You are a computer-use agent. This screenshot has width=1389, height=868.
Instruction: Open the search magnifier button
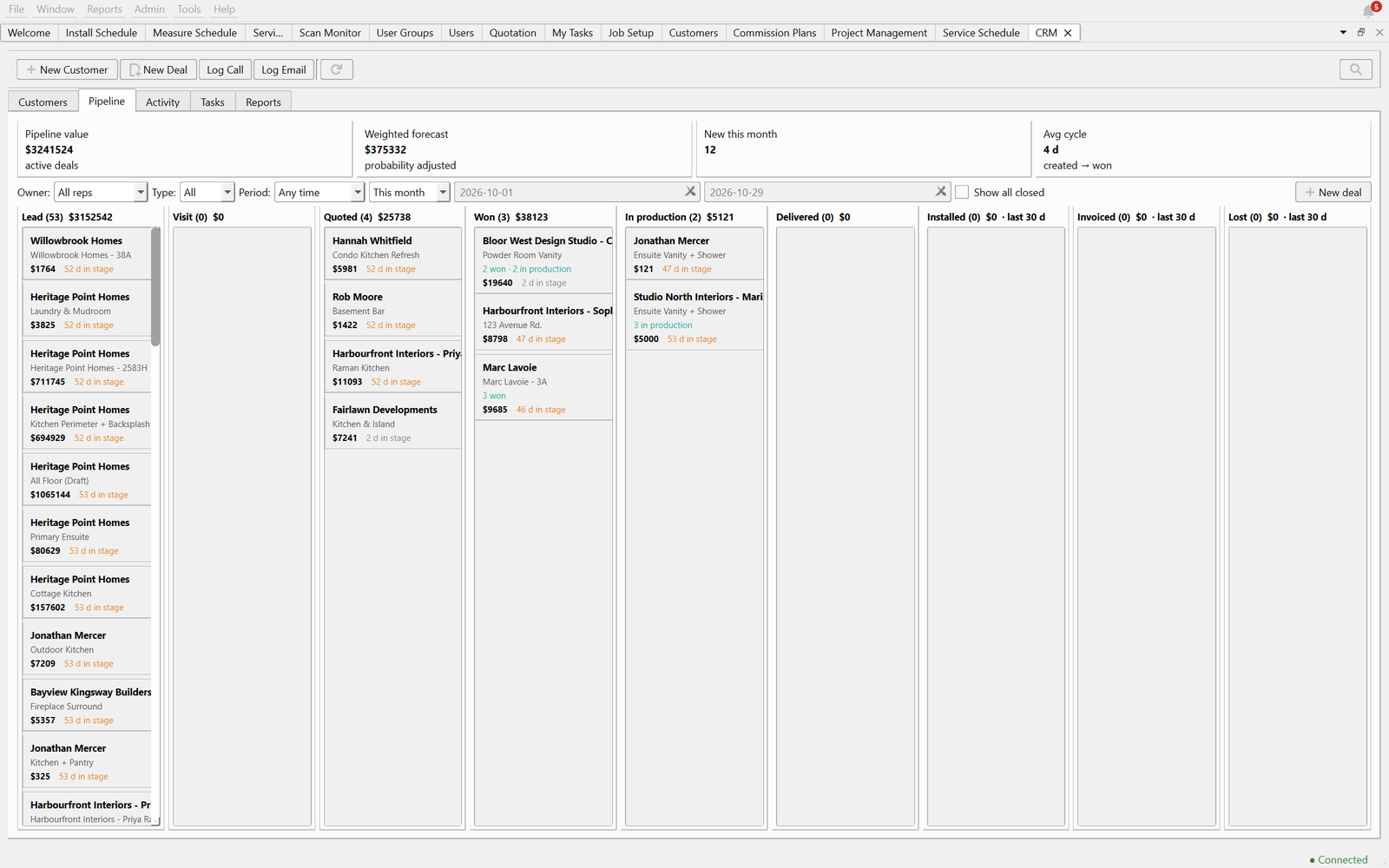coord(1355,69)
